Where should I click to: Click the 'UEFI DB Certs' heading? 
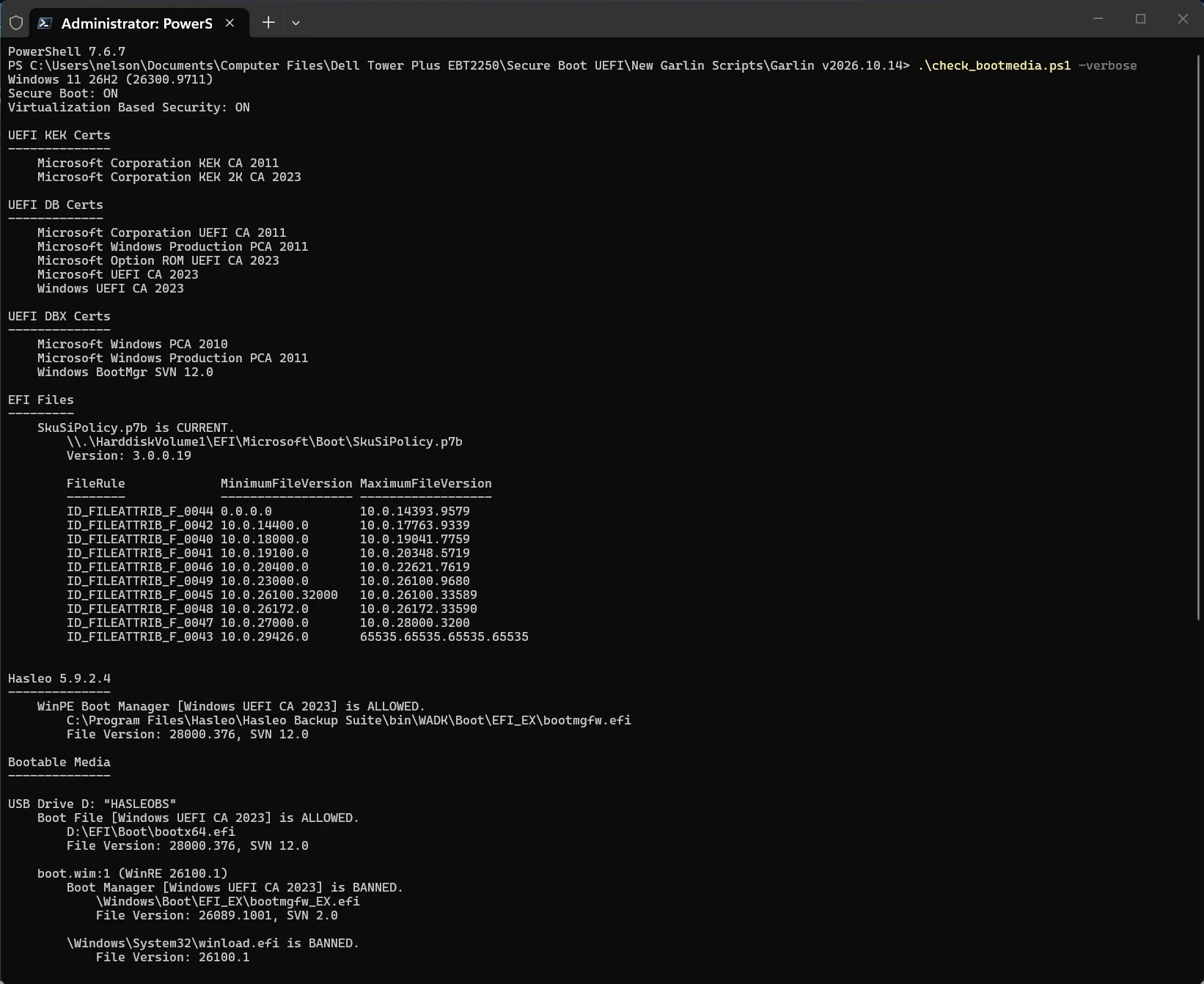pyautogui.click(x=56, y=205)
